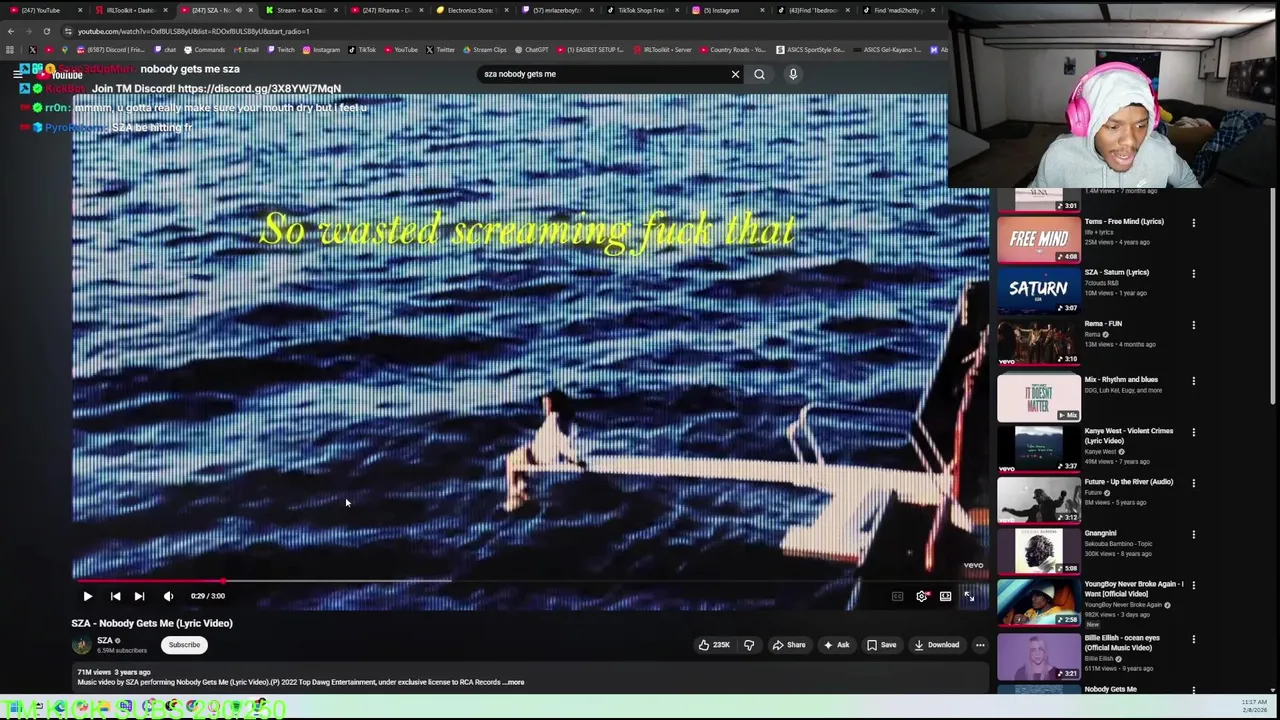Screen dimensions: 1280x720
Task: Save the video to a playlist
Action: tap(881, 645)
